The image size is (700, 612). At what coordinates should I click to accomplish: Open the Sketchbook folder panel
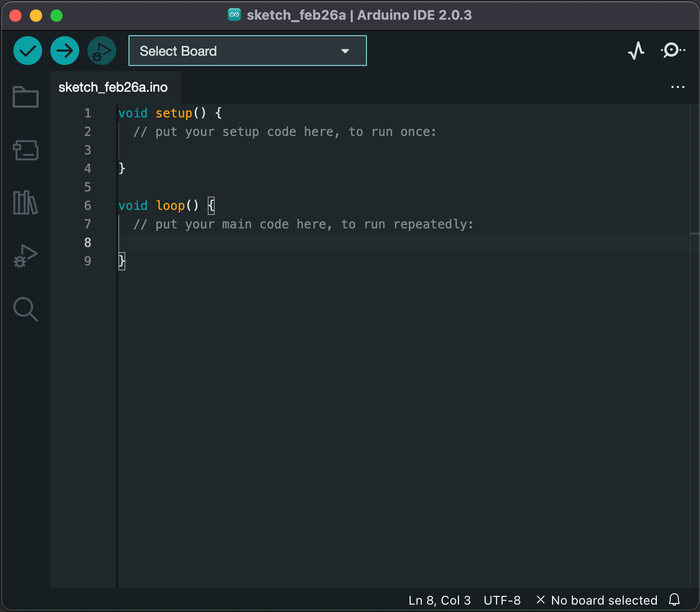[x=25, y=97]
